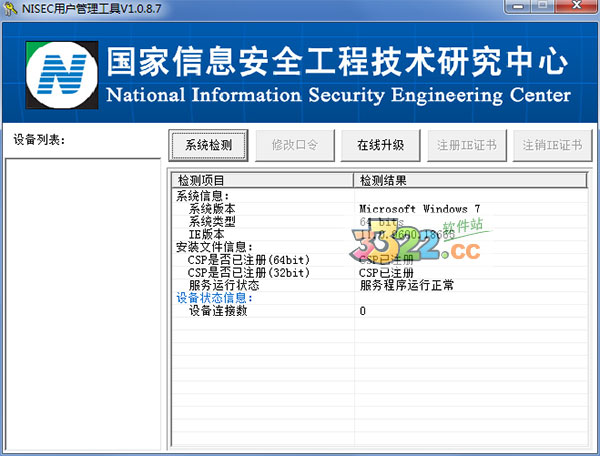This screenshot has width=600, height=456.
Task: Click the 注销IE证书 button
Action: coord(553,145)
